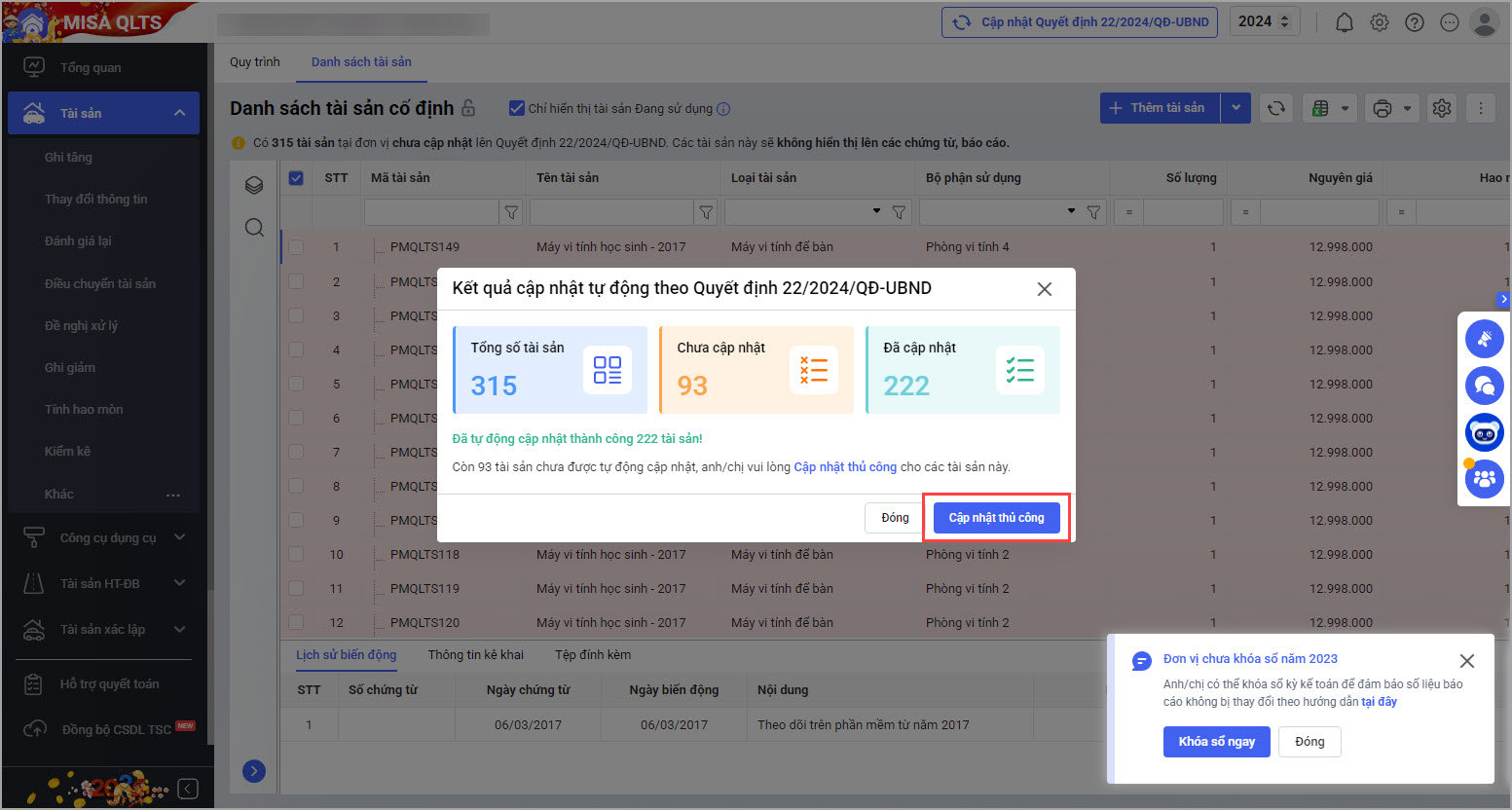
Task: Open the dropdown arrow next to 'Thêm tài sản'
Action: tap(1235, 108)
